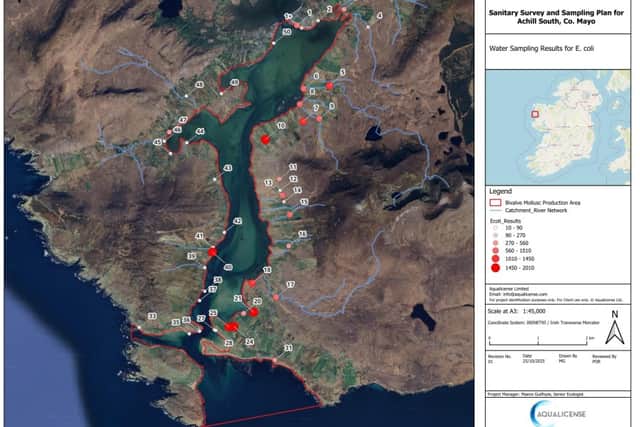Click map label 50
This screenshot has width=640, height=427.
287,31
